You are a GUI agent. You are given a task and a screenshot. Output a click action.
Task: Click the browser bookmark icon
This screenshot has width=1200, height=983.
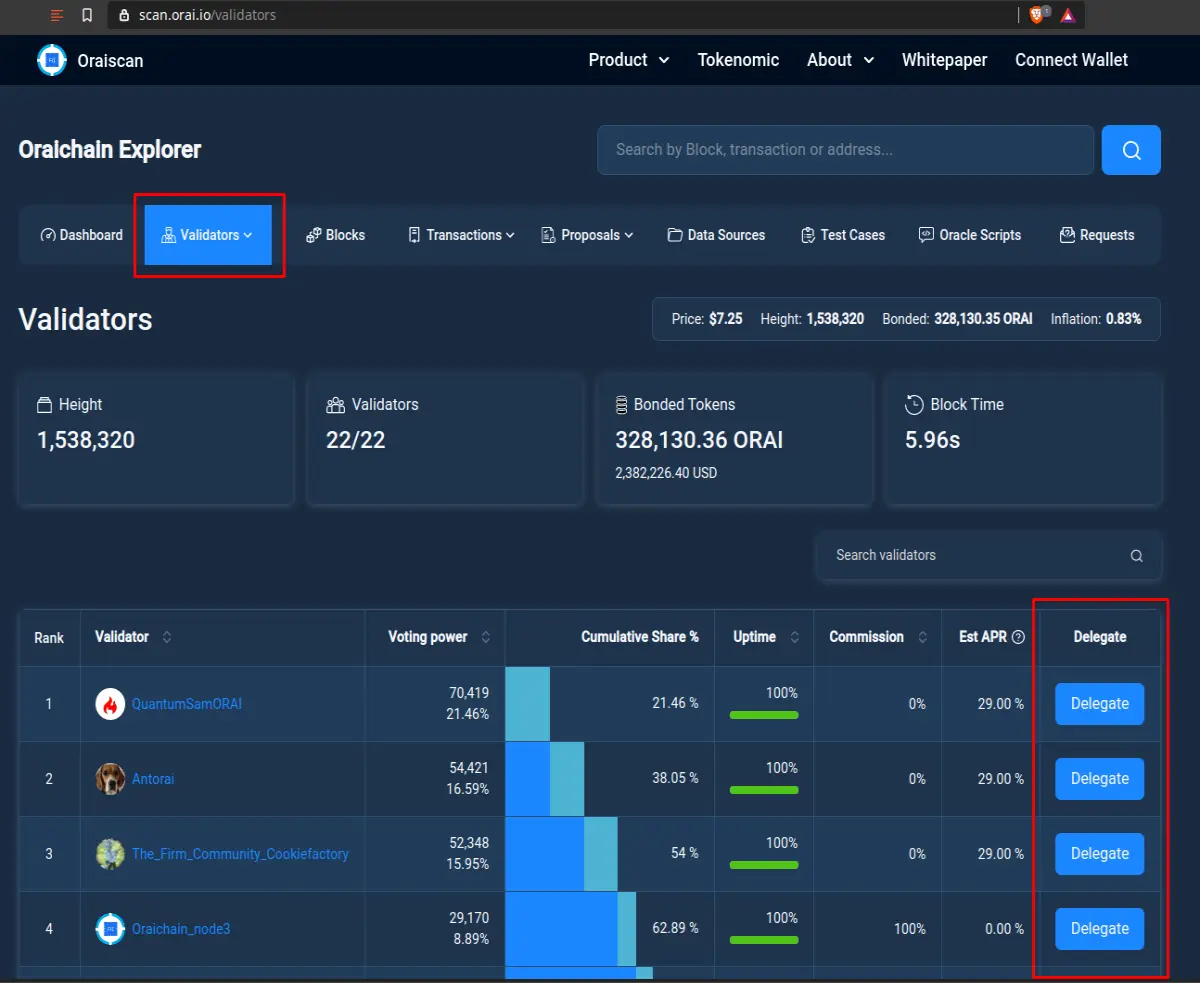87,15
